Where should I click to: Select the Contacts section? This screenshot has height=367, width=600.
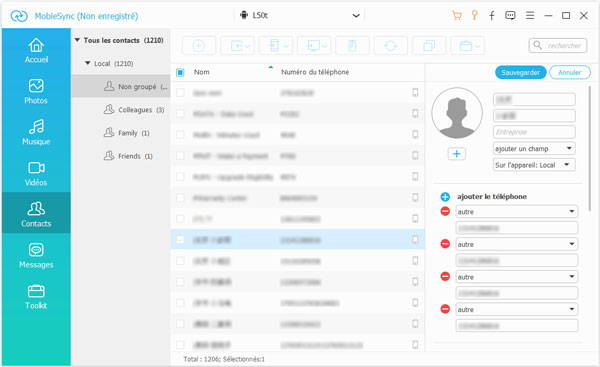click(36, 213)
